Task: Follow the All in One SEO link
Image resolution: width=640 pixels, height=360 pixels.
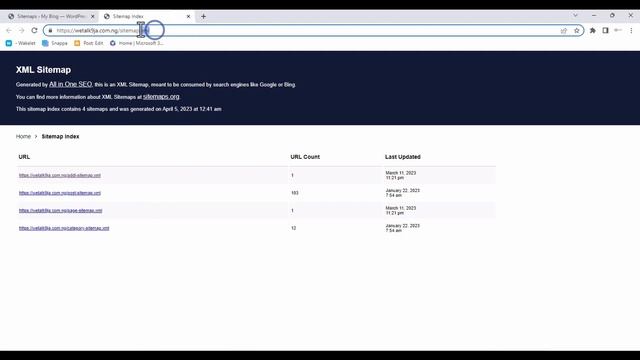Action: coord(71,84)
